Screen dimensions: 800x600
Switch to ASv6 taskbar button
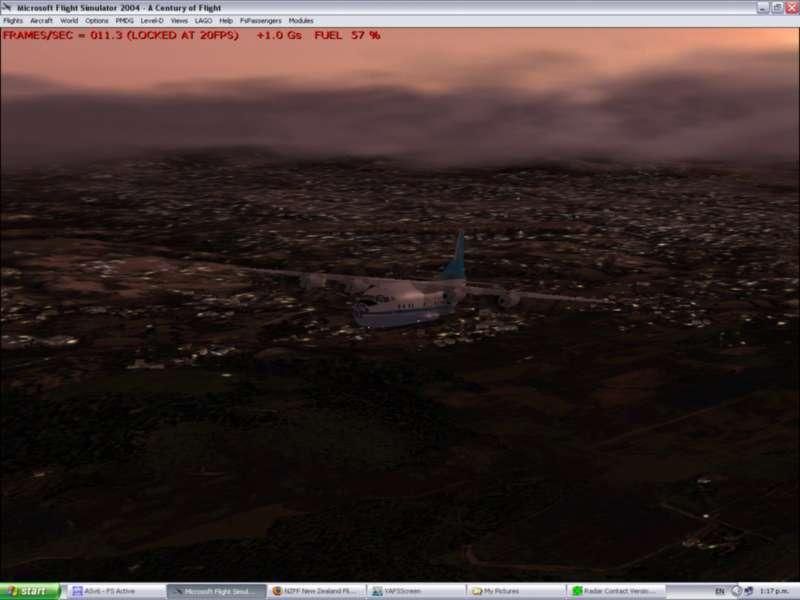[115, 591]
